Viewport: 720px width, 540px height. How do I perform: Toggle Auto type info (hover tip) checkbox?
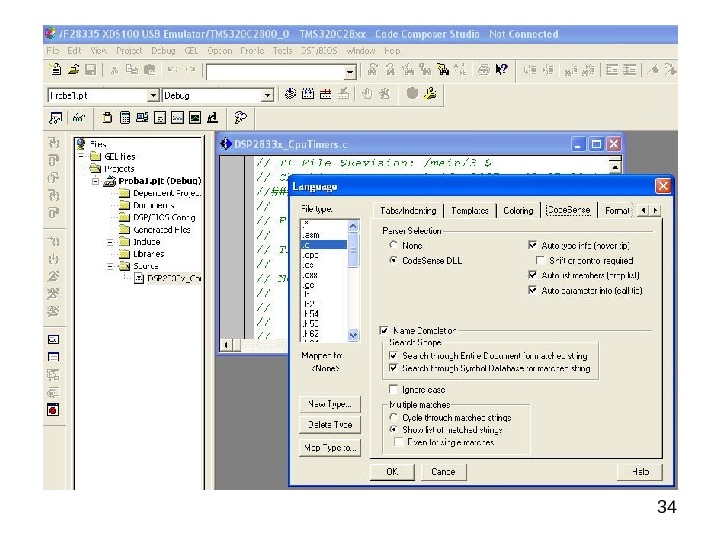point(532,245)
